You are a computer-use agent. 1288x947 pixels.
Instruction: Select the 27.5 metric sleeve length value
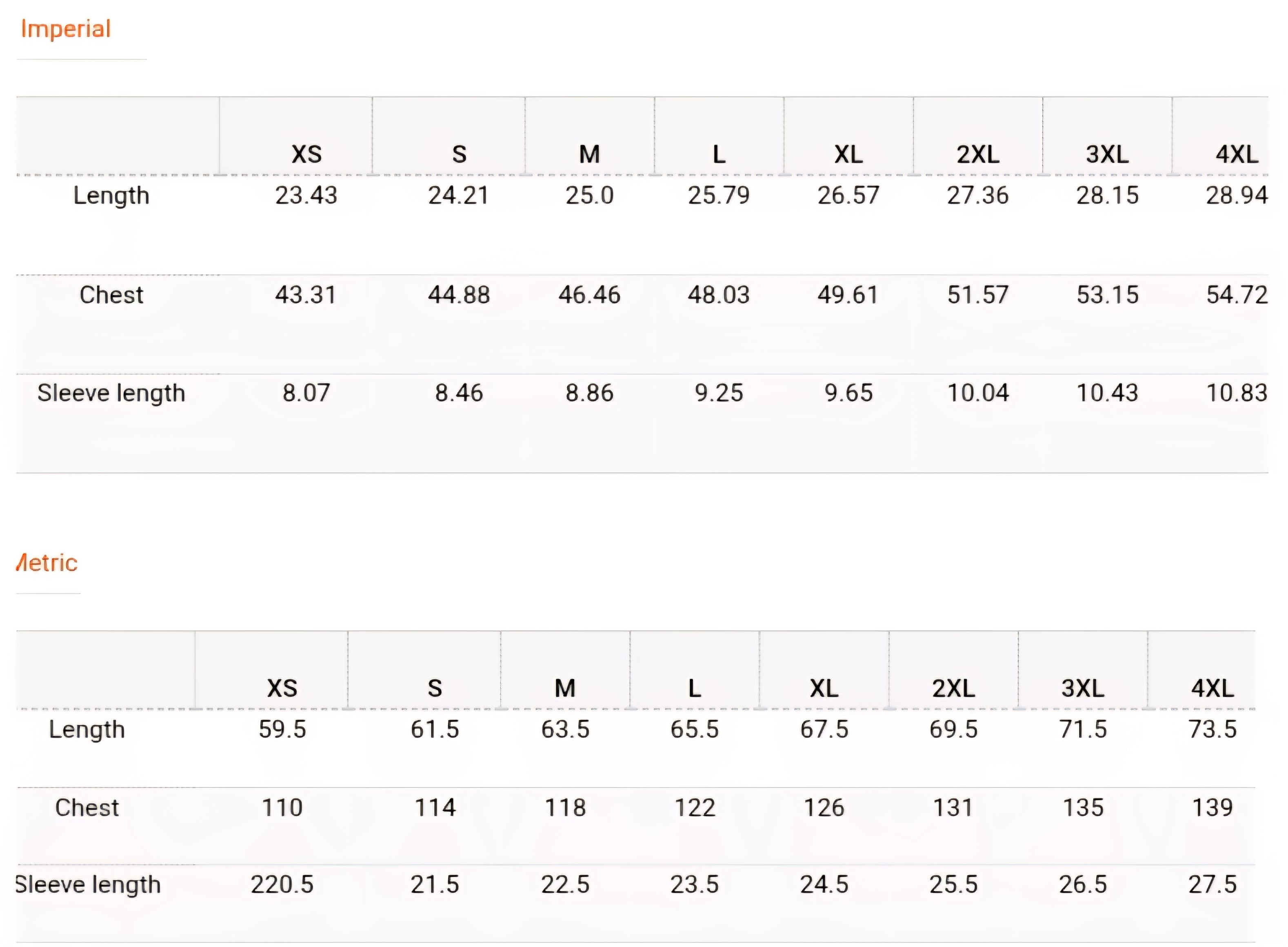[1212, 885]
